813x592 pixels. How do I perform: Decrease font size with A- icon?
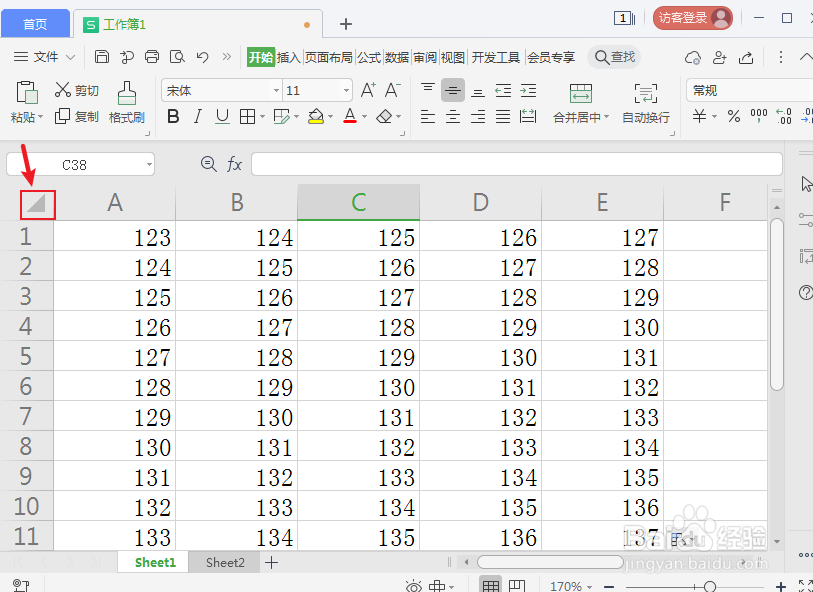pos(393,90)
